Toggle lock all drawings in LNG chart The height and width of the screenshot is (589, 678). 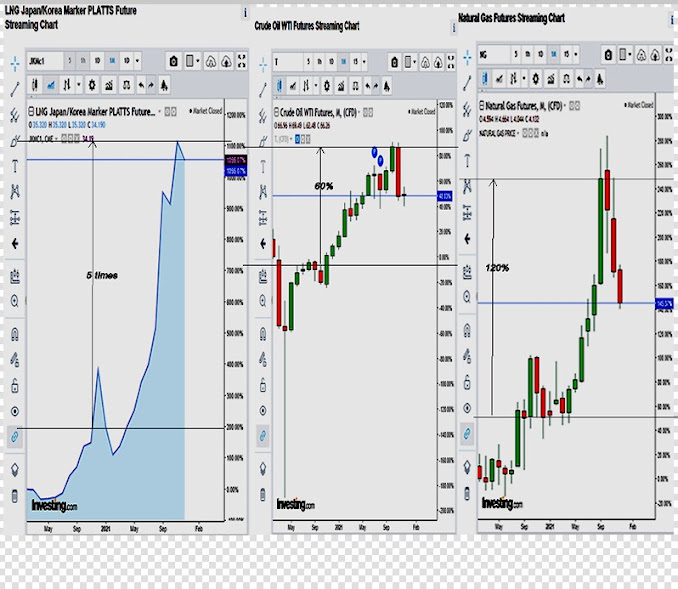pyautogui.click(x=15, y=385)
